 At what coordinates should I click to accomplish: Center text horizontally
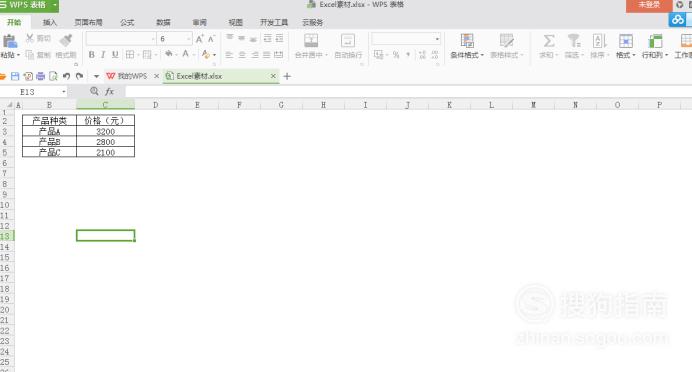(242, 55)
